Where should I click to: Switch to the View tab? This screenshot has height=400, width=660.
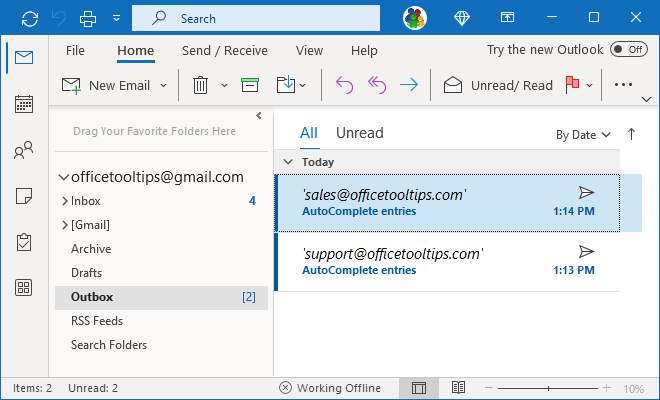(309, 51)
